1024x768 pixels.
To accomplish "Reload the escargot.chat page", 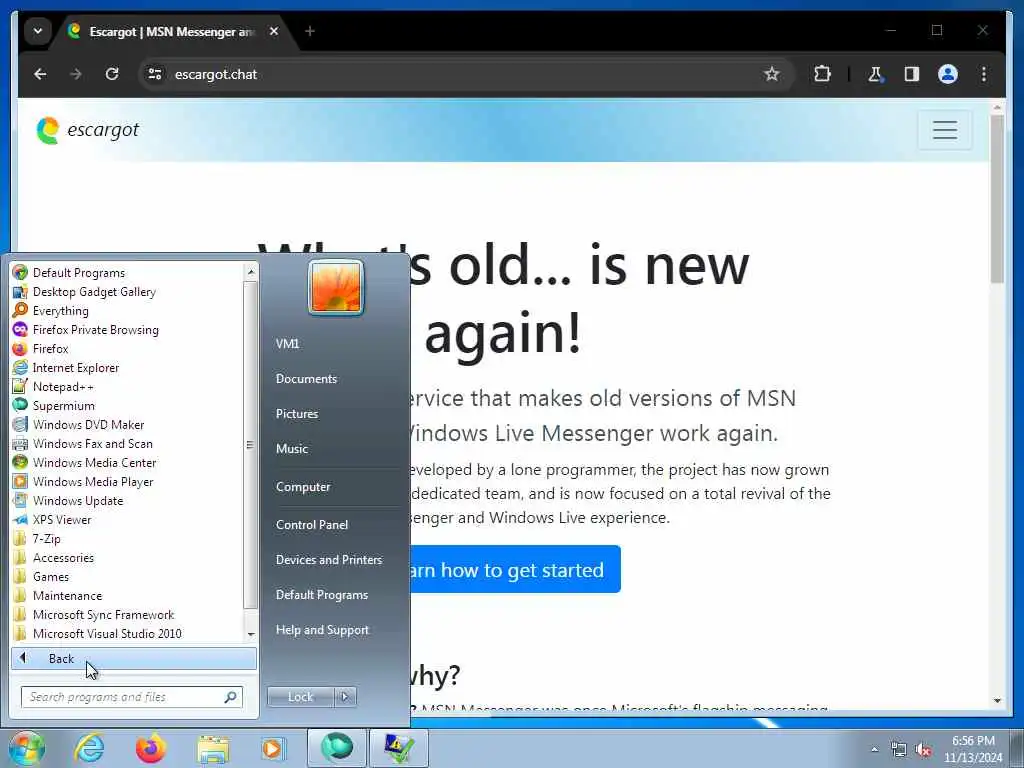I will click(112, 74).
